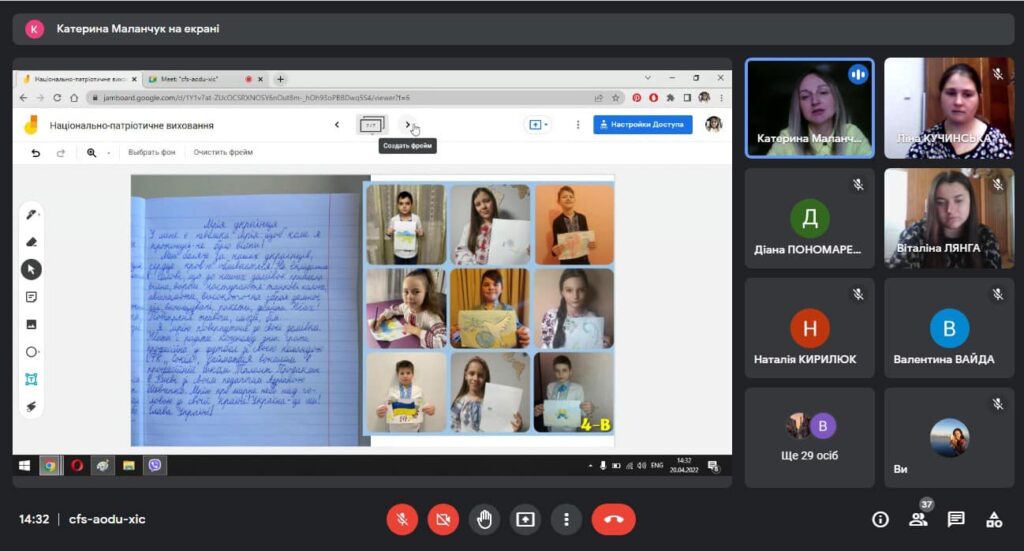
Task: Select the Pen tool in Jamboard
Action: [31, 214]
